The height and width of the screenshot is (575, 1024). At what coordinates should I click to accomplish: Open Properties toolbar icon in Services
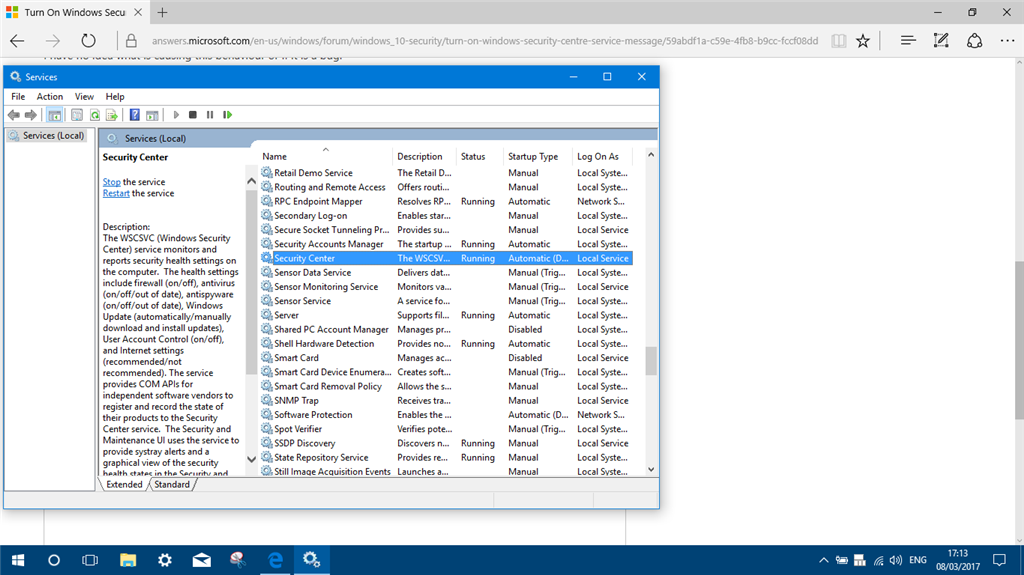77,115
